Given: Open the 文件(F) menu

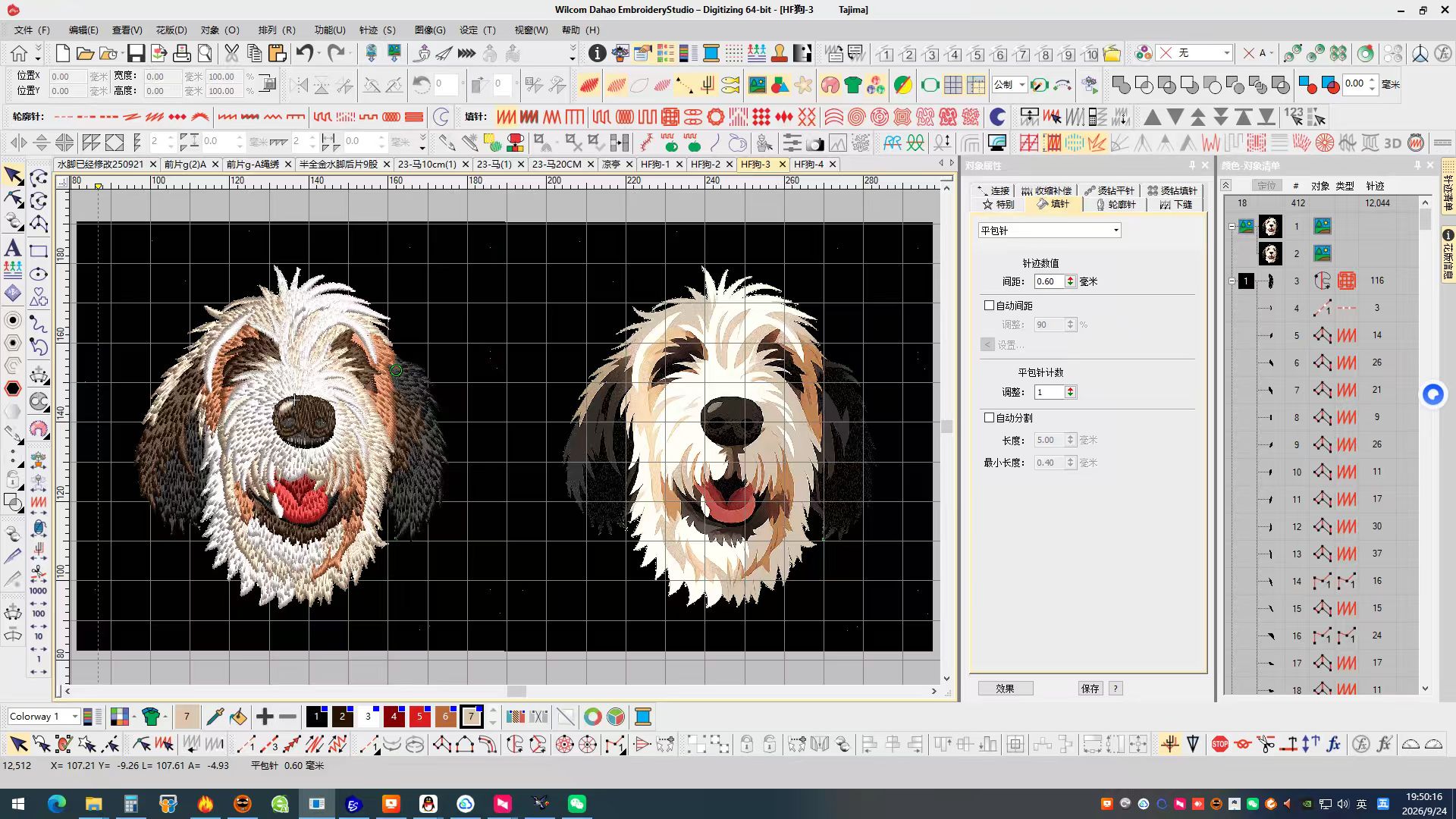Looking at the screenshot, I should coord(32,30).
